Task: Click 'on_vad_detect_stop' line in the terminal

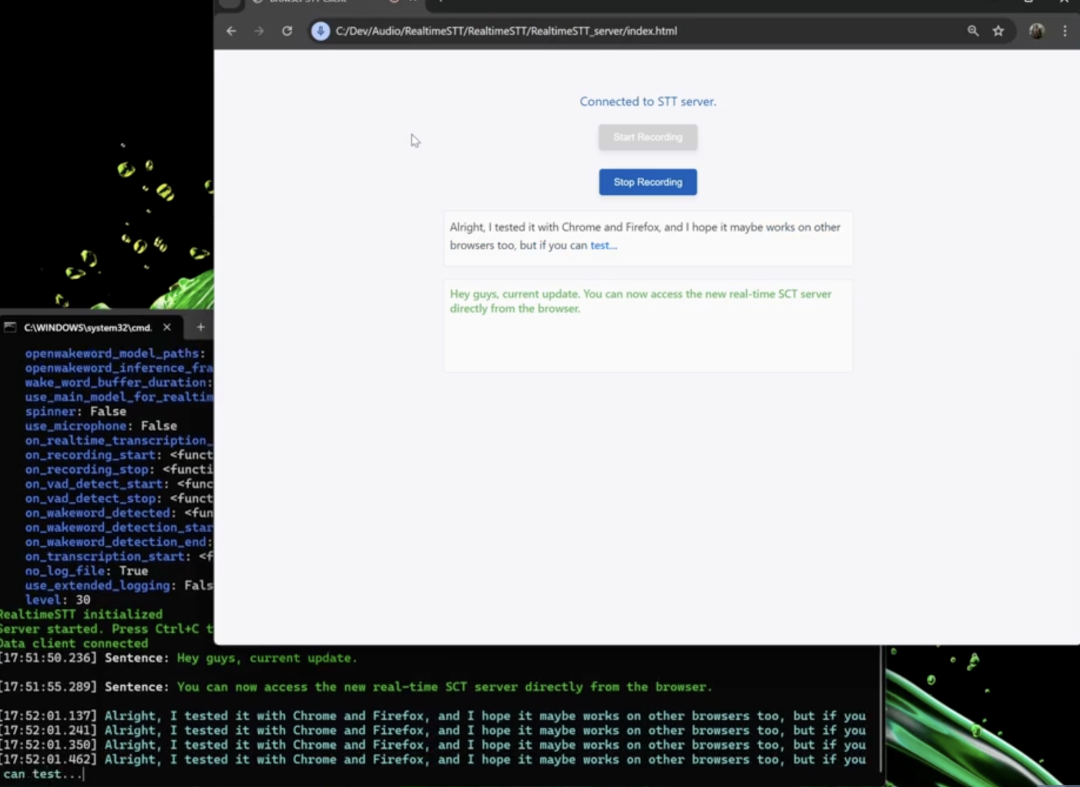Action: tap(119, 499)
